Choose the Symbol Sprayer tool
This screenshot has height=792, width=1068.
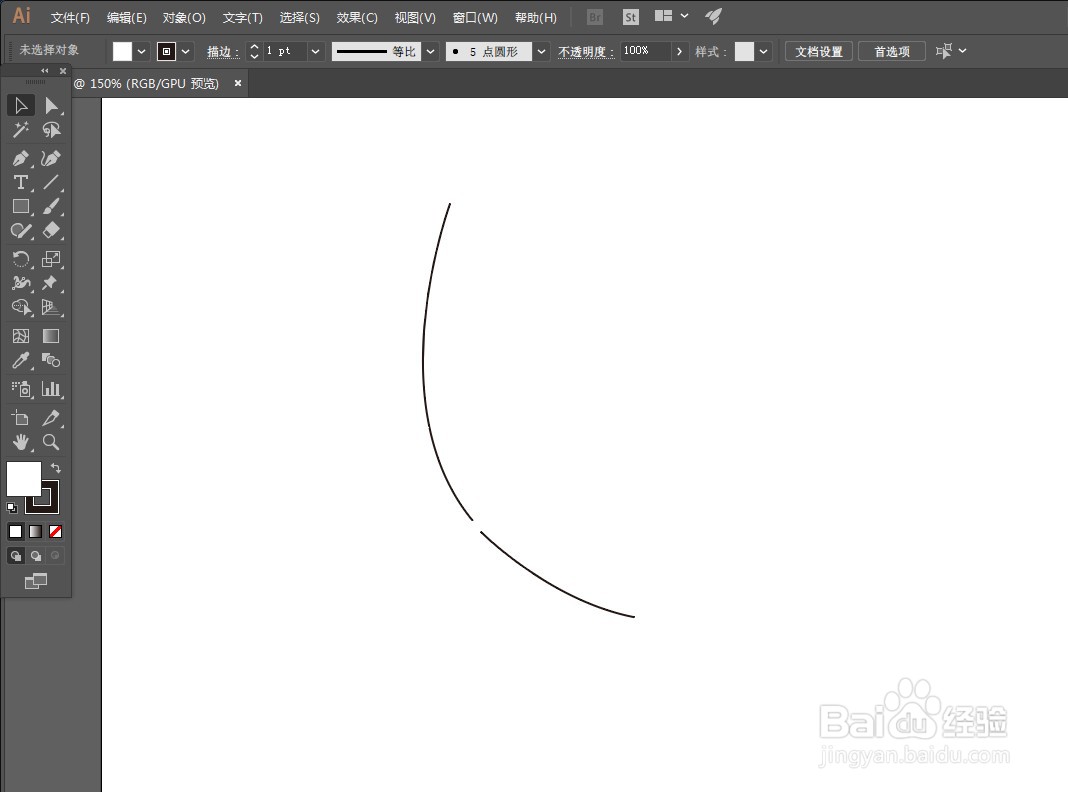coord(20,389)
